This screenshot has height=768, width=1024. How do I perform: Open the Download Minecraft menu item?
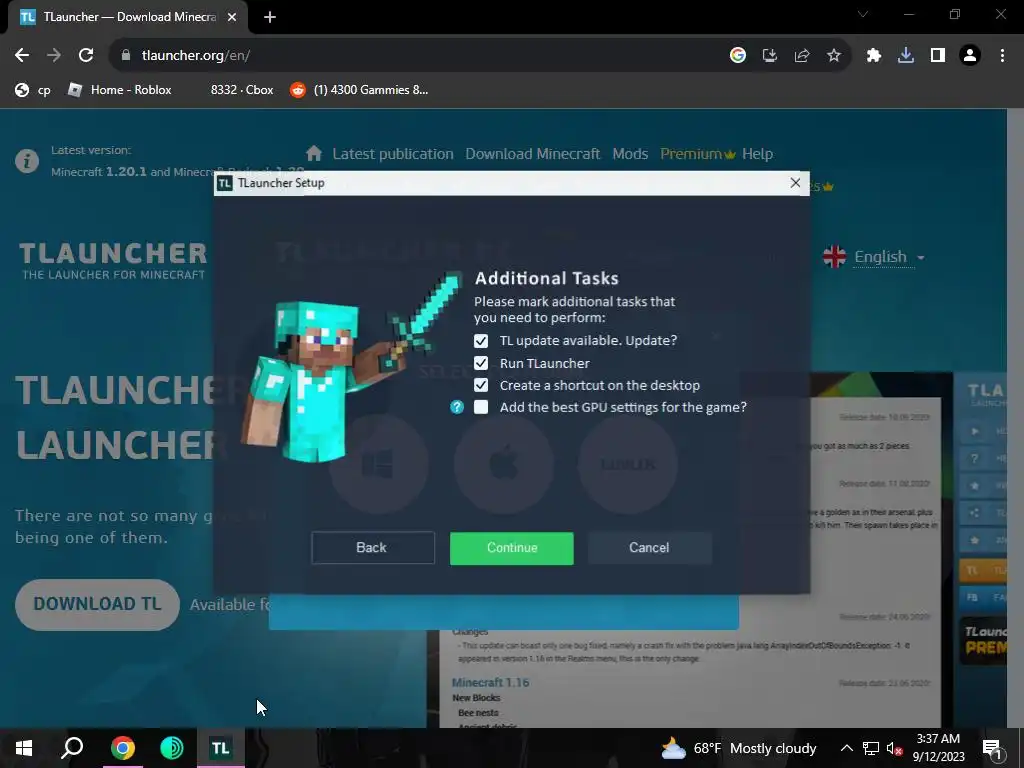tap(532, 154)
